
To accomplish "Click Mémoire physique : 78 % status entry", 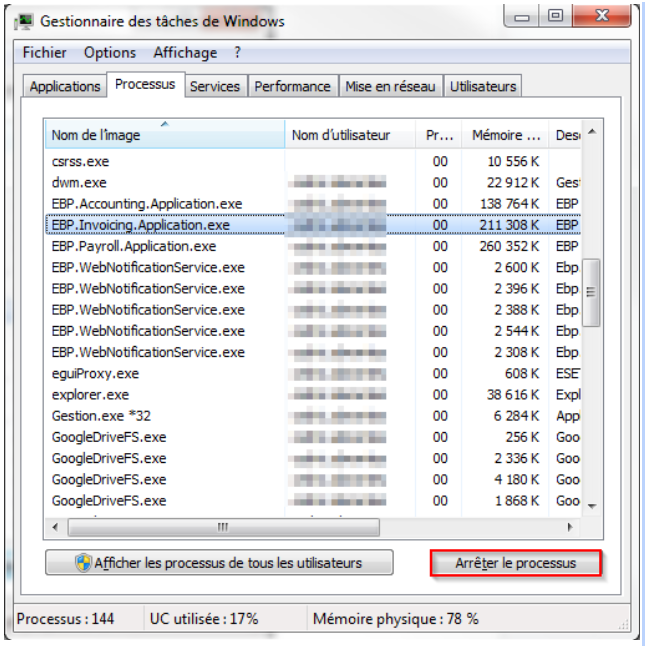I will 396,619.
